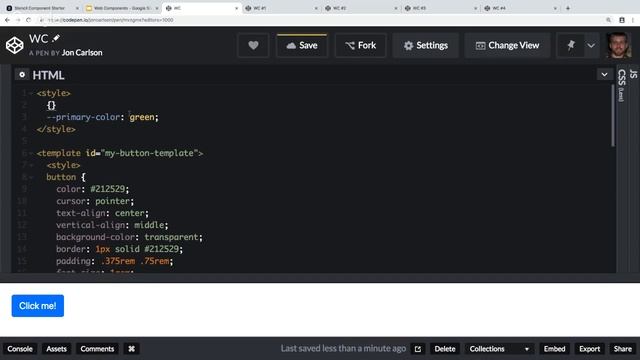This screenshot has width=640, height=360.
Task: Click the author name Jon Carlson
Action: tap(82, 53)
